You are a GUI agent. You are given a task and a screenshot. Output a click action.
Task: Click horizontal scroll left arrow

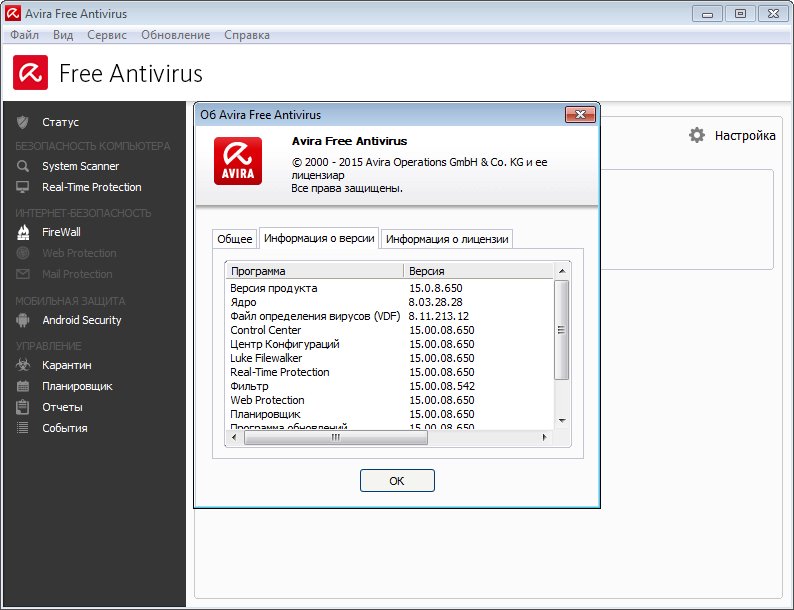pyautogui.click(x=234, y=437)
